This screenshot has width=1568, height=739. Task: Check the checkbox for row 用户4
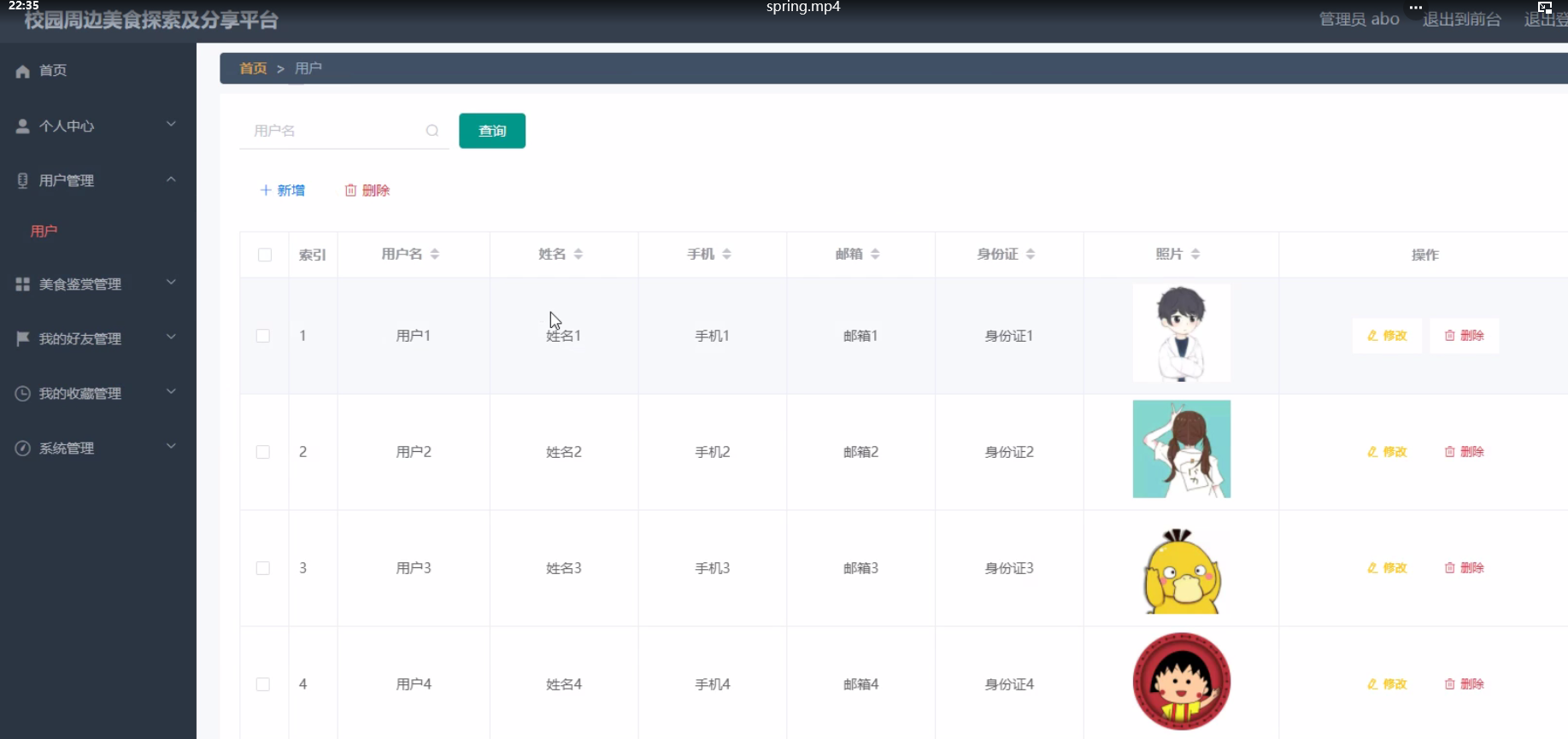click(x=263, y=684)
